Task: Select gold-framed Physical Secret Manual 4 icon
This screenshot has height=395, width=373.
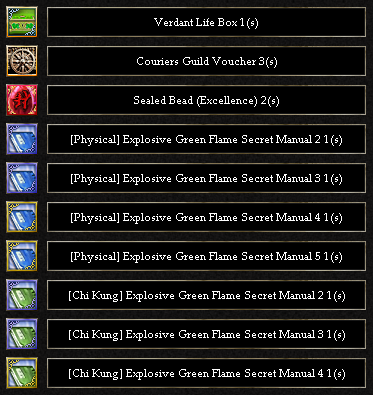Action: pos(22,217)
